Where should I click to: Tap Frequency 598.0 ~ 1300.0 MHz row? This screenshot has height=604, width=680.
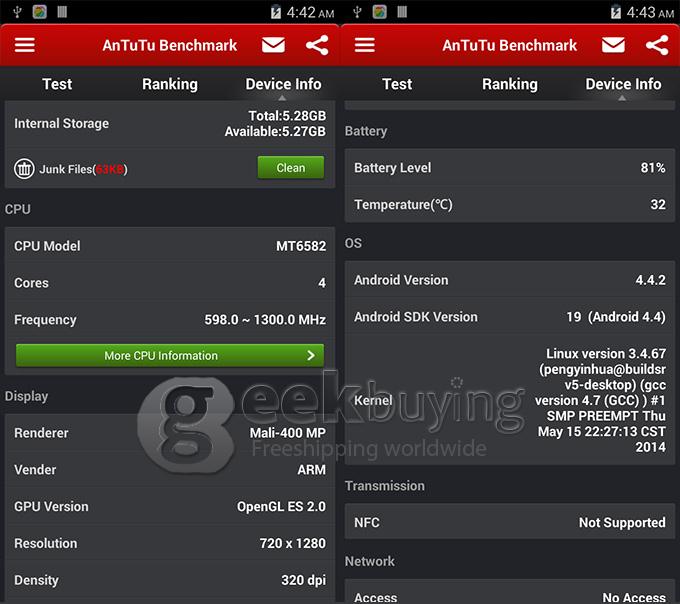tap(170, 320)
